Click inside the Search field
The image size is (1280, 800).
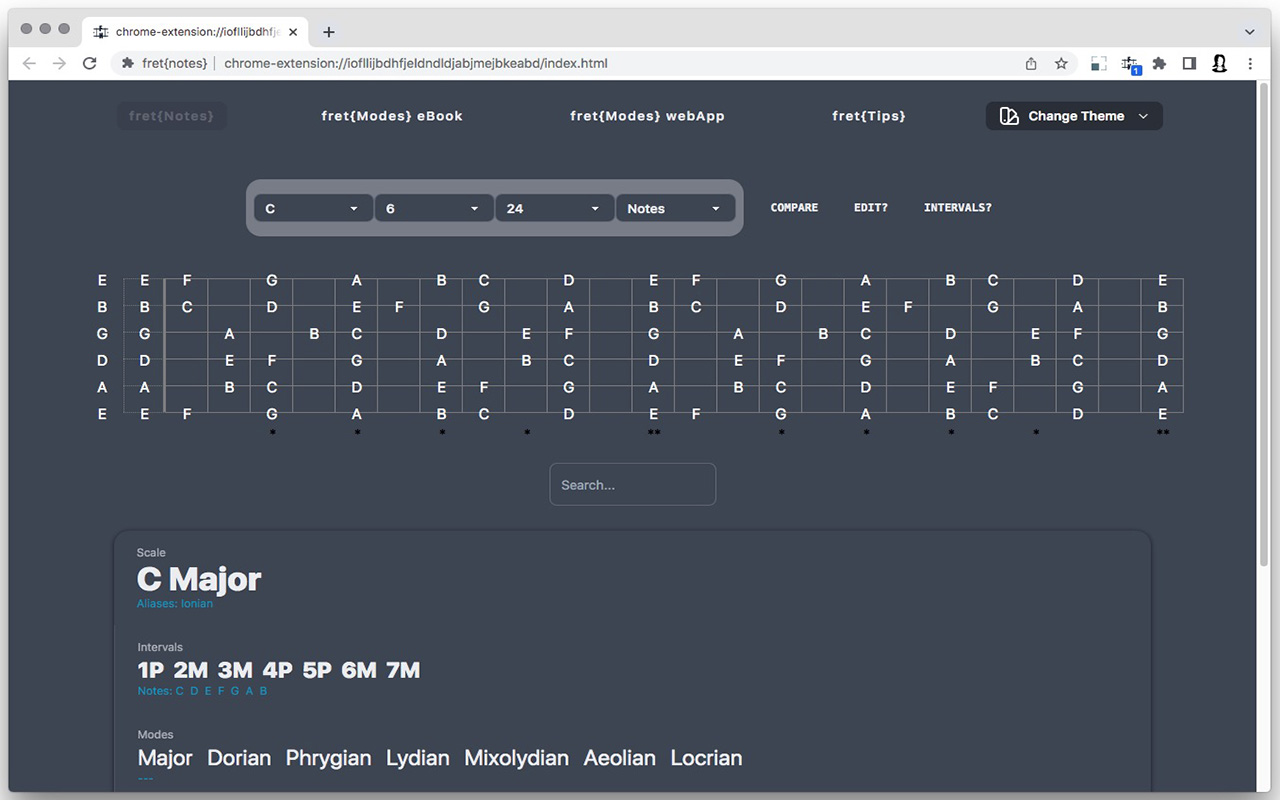(x=632, y=484)
